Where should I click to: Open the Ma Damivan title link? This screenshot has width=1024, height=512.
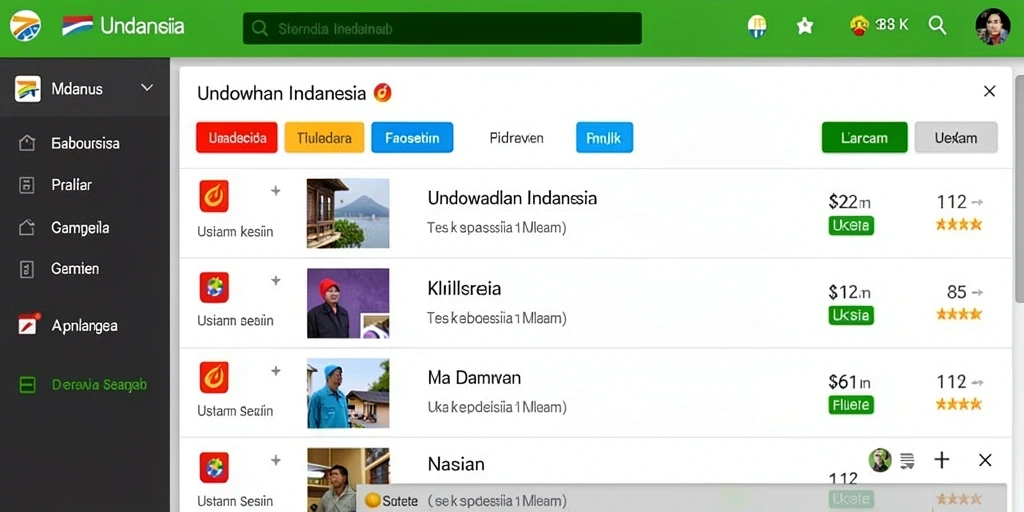click(474, 377)
